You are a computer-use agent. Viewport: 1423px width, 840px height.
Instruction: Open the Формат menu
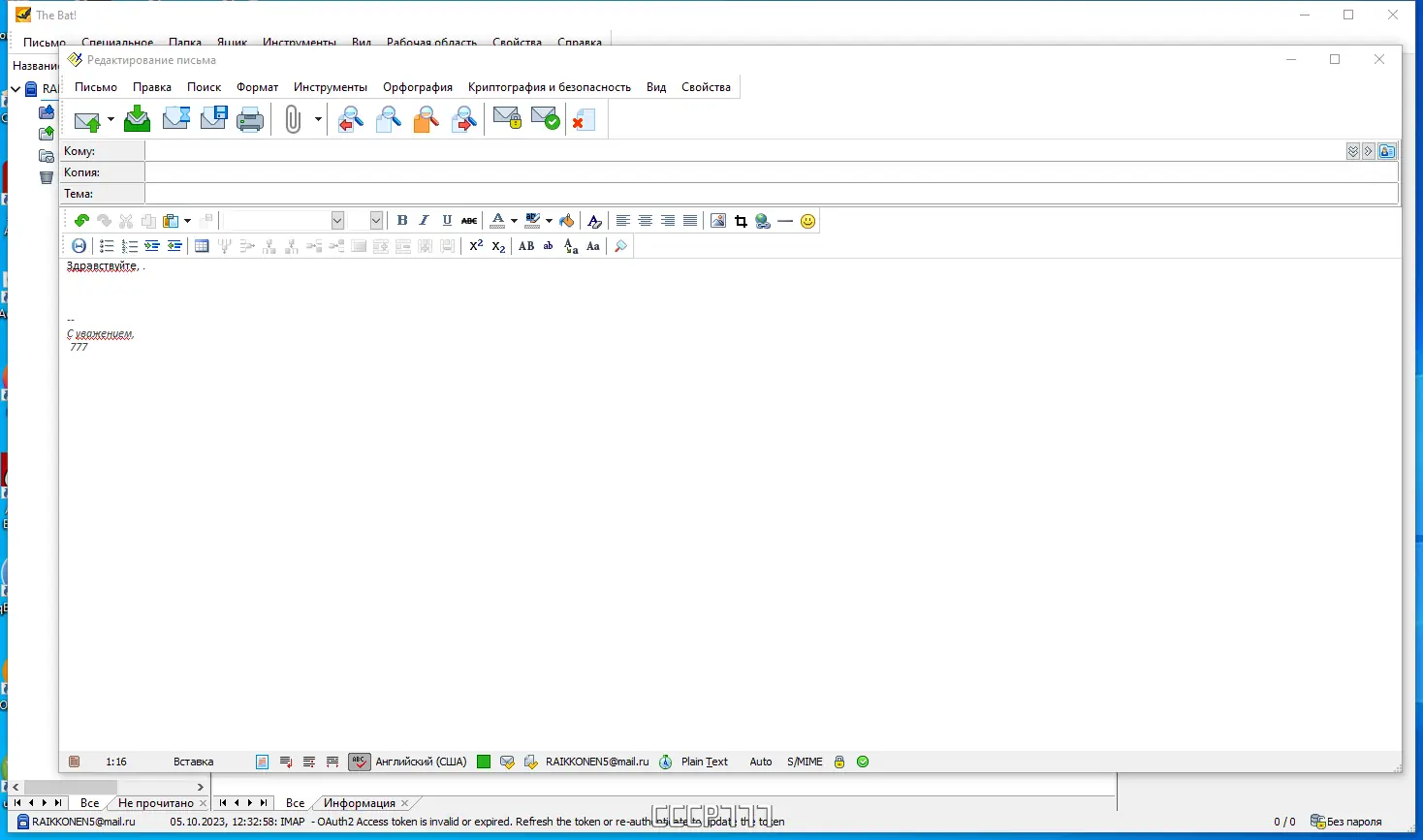tap(258, 87)
